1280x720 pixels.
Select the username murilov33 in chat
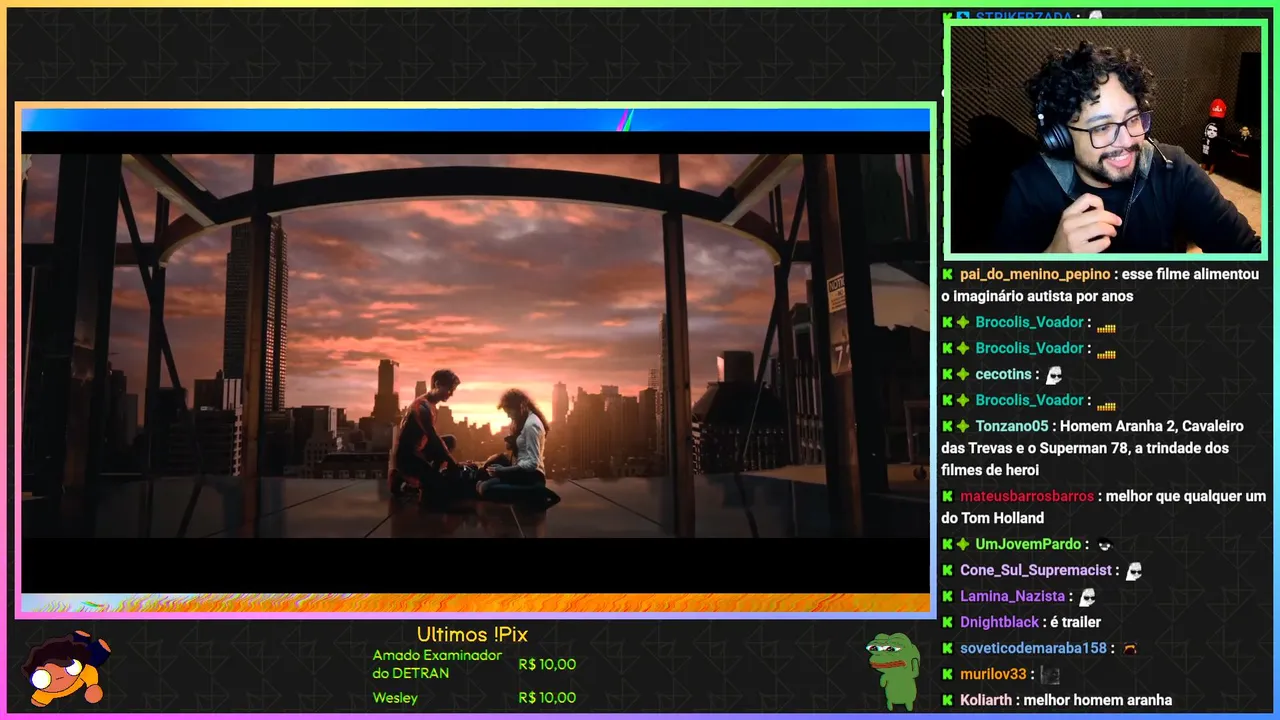993,674
